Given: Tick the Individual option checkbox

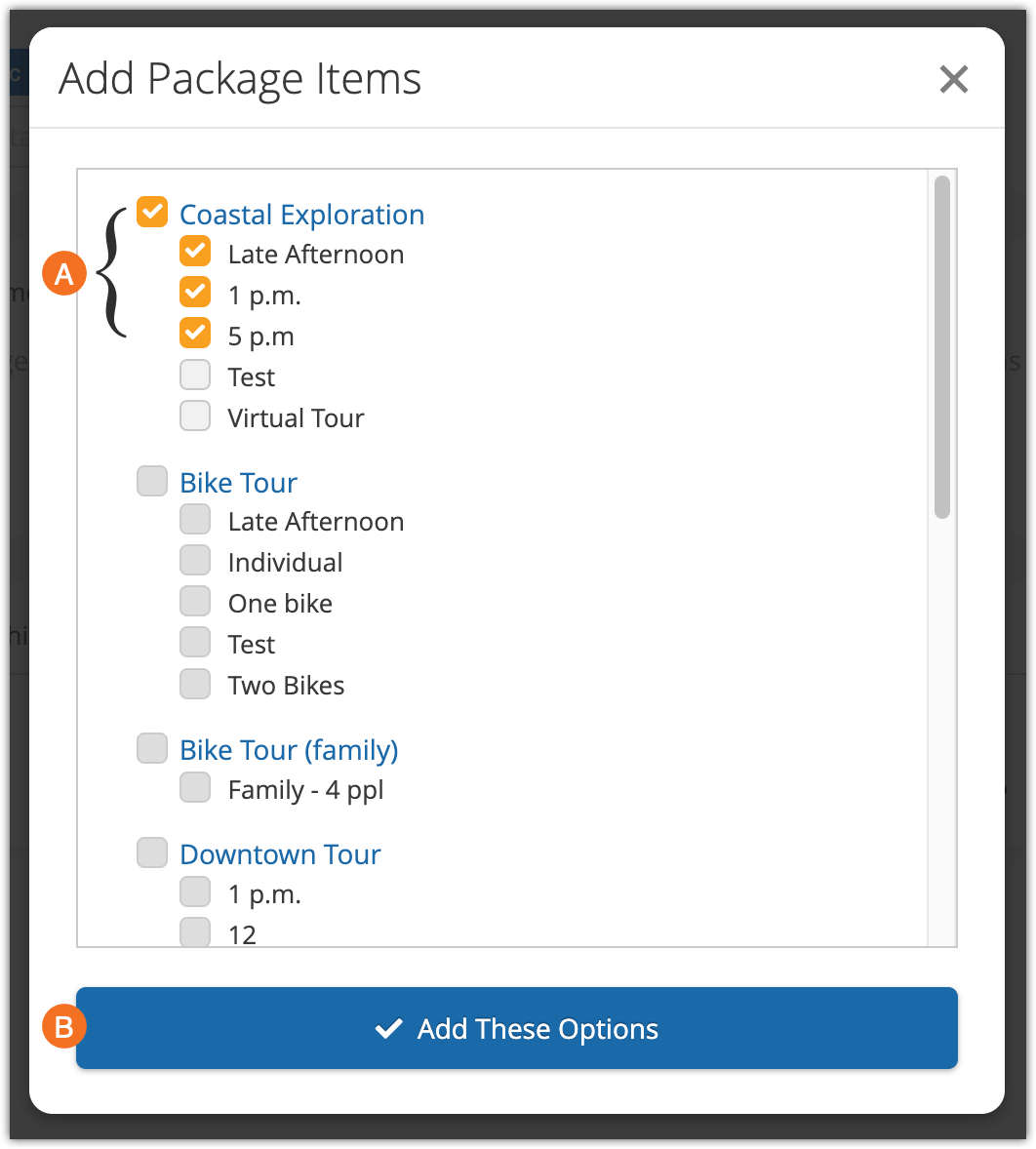Looking at the screenshot, I should click(x=195, y=561).
